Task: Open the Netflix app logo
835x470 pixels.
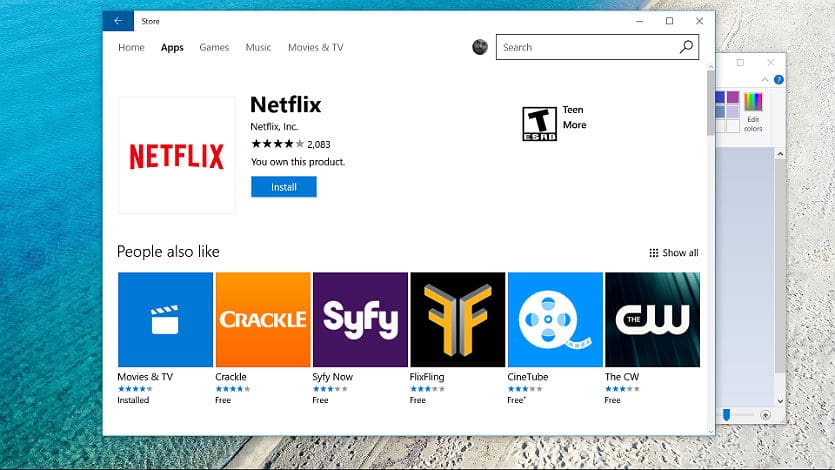Action: point(177,155)
